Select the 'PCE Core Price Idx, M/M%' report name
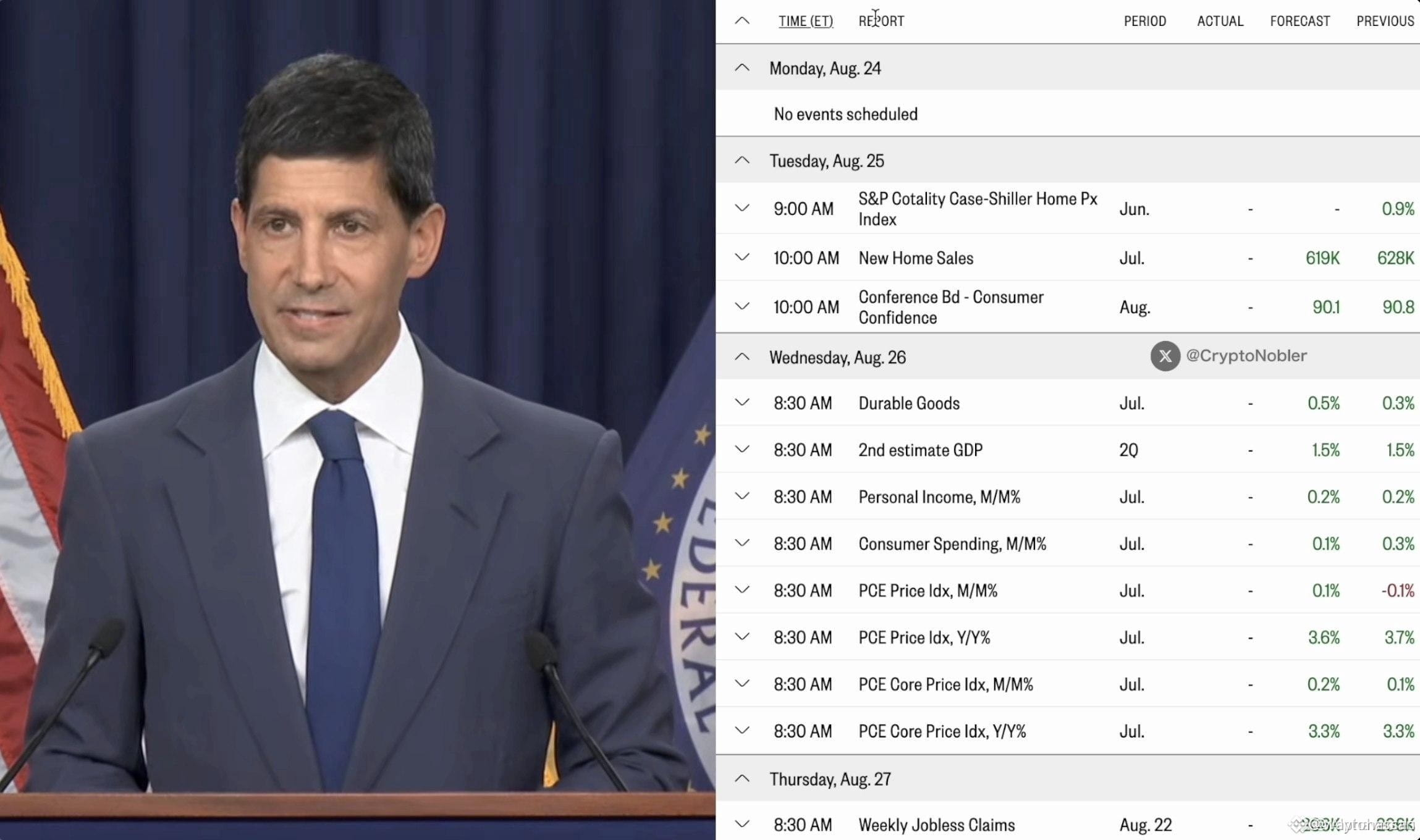The image size is (1420, 840). pyautogui.click(x=945, y=685)
